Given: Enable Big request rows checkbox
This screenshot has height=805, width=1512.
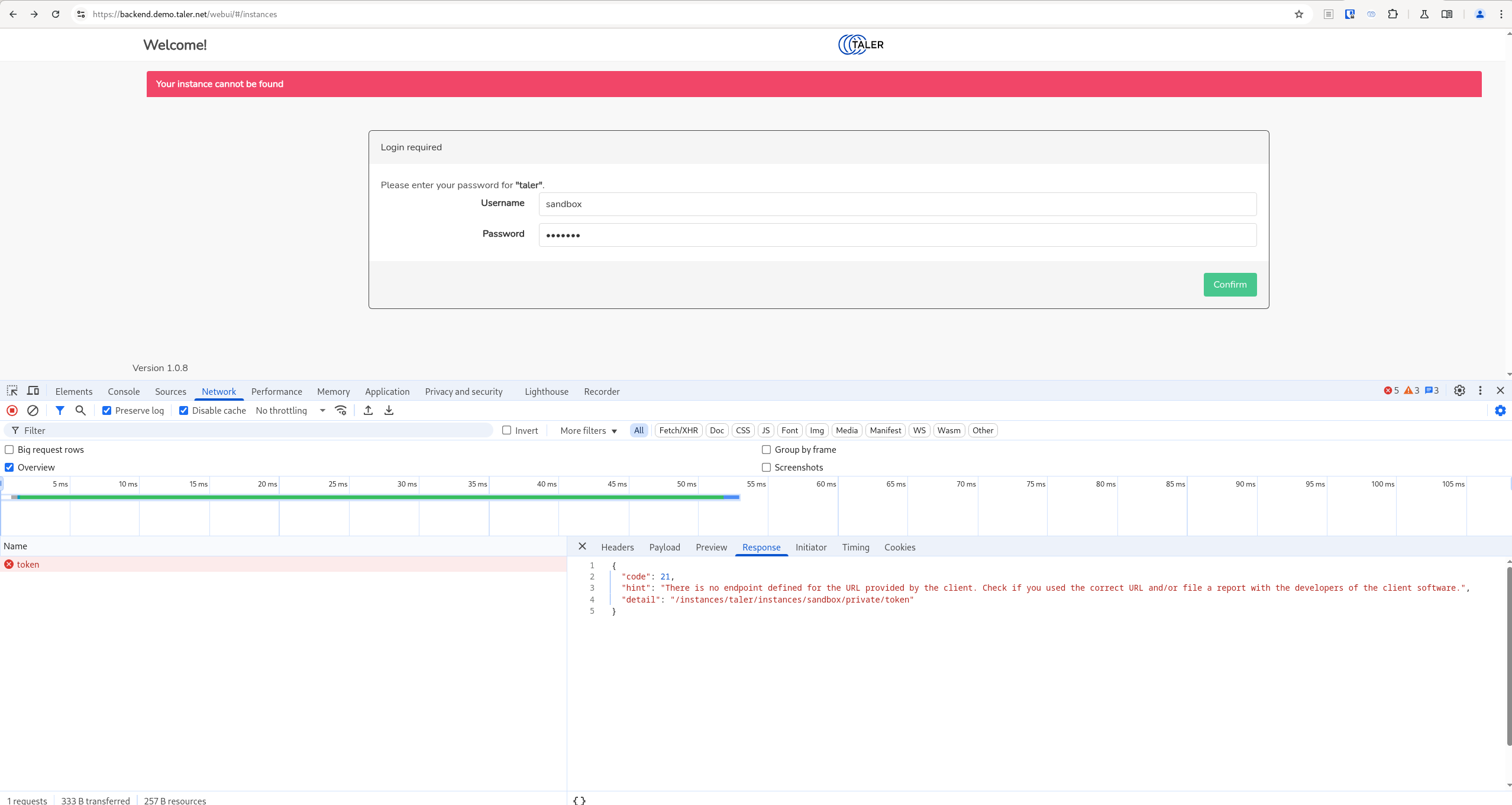Looking at the screenshot, I should 9,449.
